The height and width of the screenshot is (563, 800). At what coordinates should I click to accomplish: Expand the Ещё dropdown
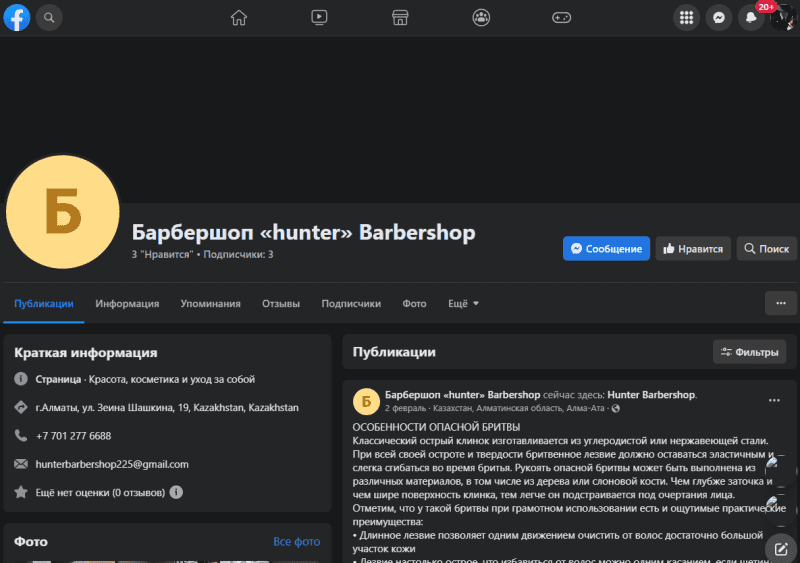point(463,304)
